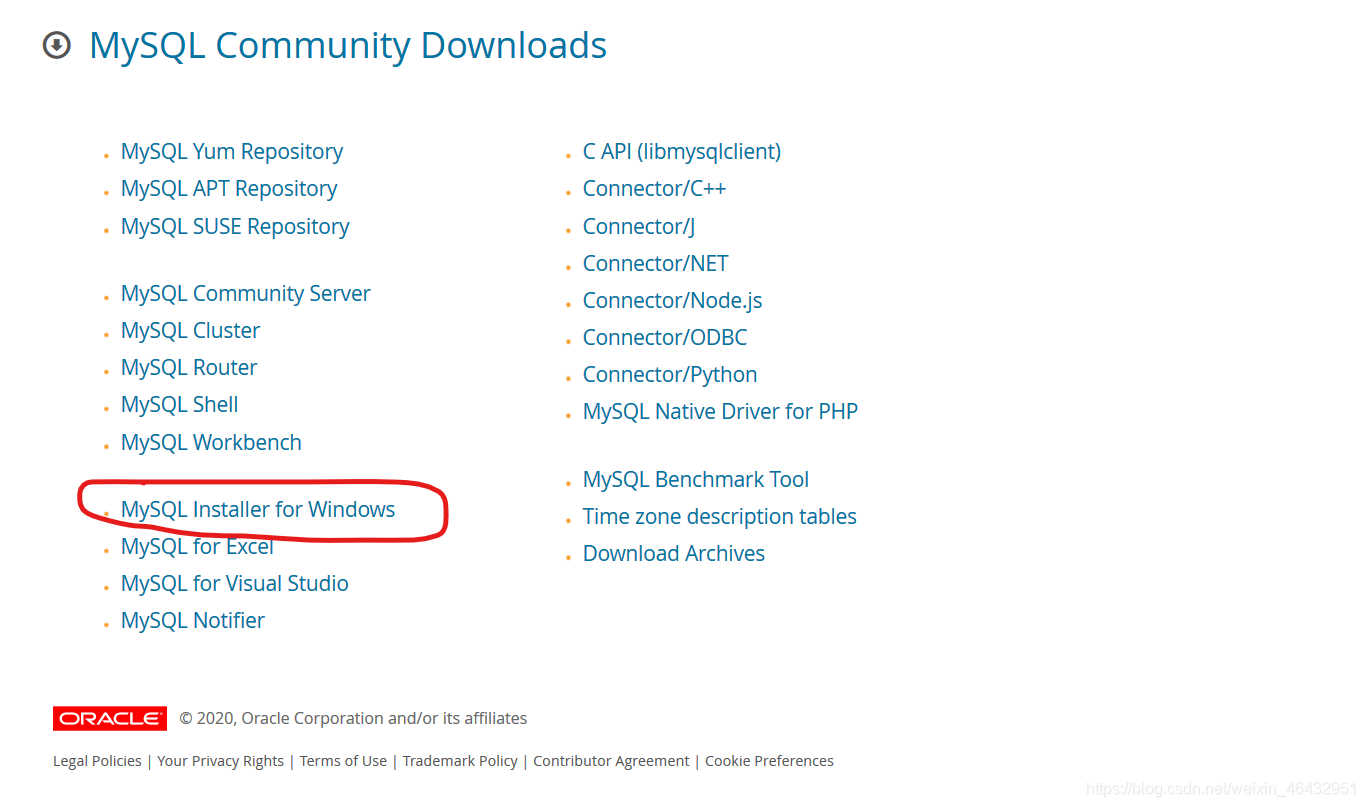Open MySQL APT Repository link
Image resolution: width=1365 pixels, height=807 pixels.
(229, 189)
